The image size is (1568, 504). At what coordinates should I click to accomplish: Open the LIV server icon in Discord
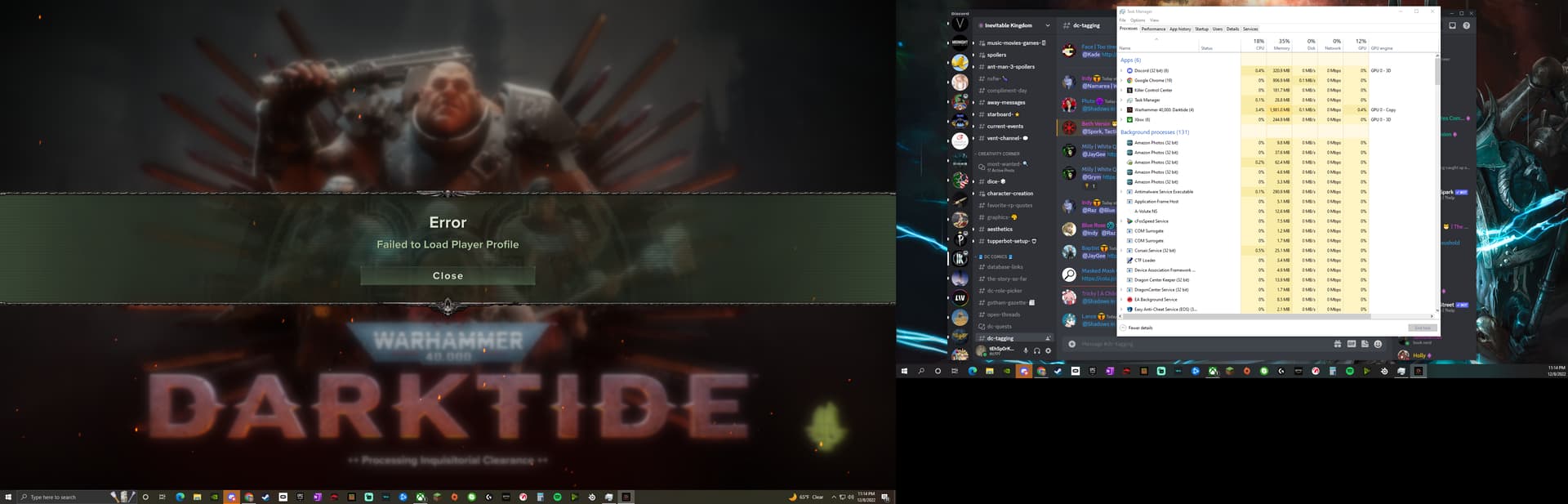[x=960, y=298]
